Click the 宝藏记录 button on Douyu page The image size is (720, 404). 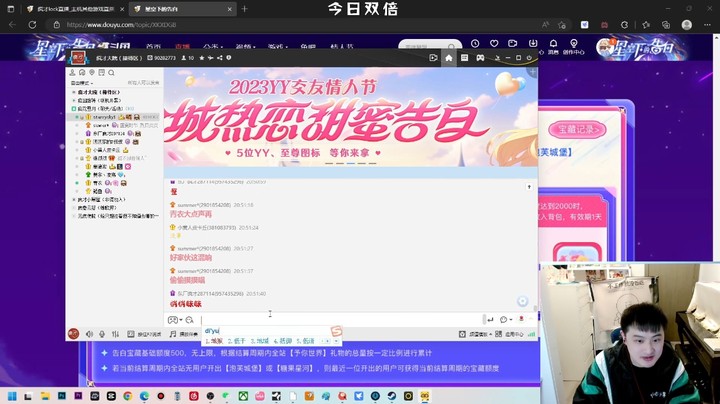pos(578,130)
